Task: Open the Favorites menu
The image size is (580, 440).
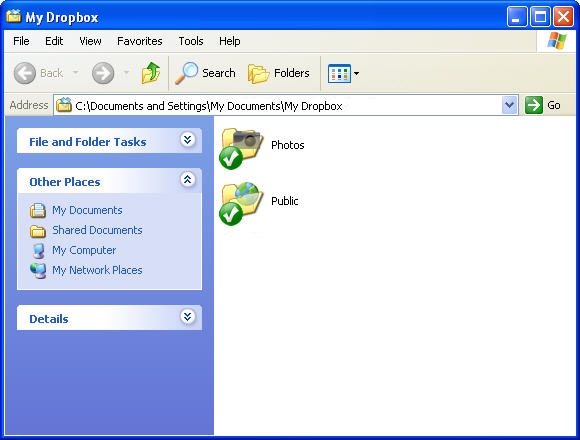Action: click(x=139, y=41)
